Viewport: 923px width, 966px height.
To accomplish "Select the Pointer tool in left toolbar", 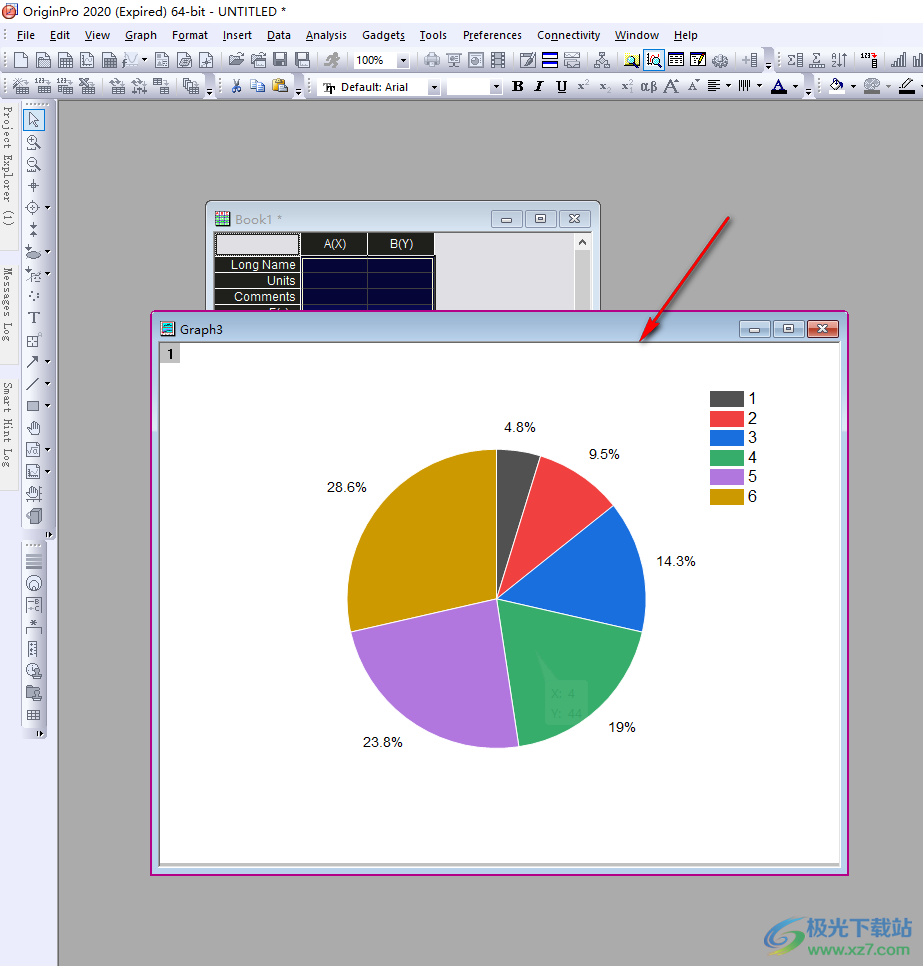I will click(34, 120).
